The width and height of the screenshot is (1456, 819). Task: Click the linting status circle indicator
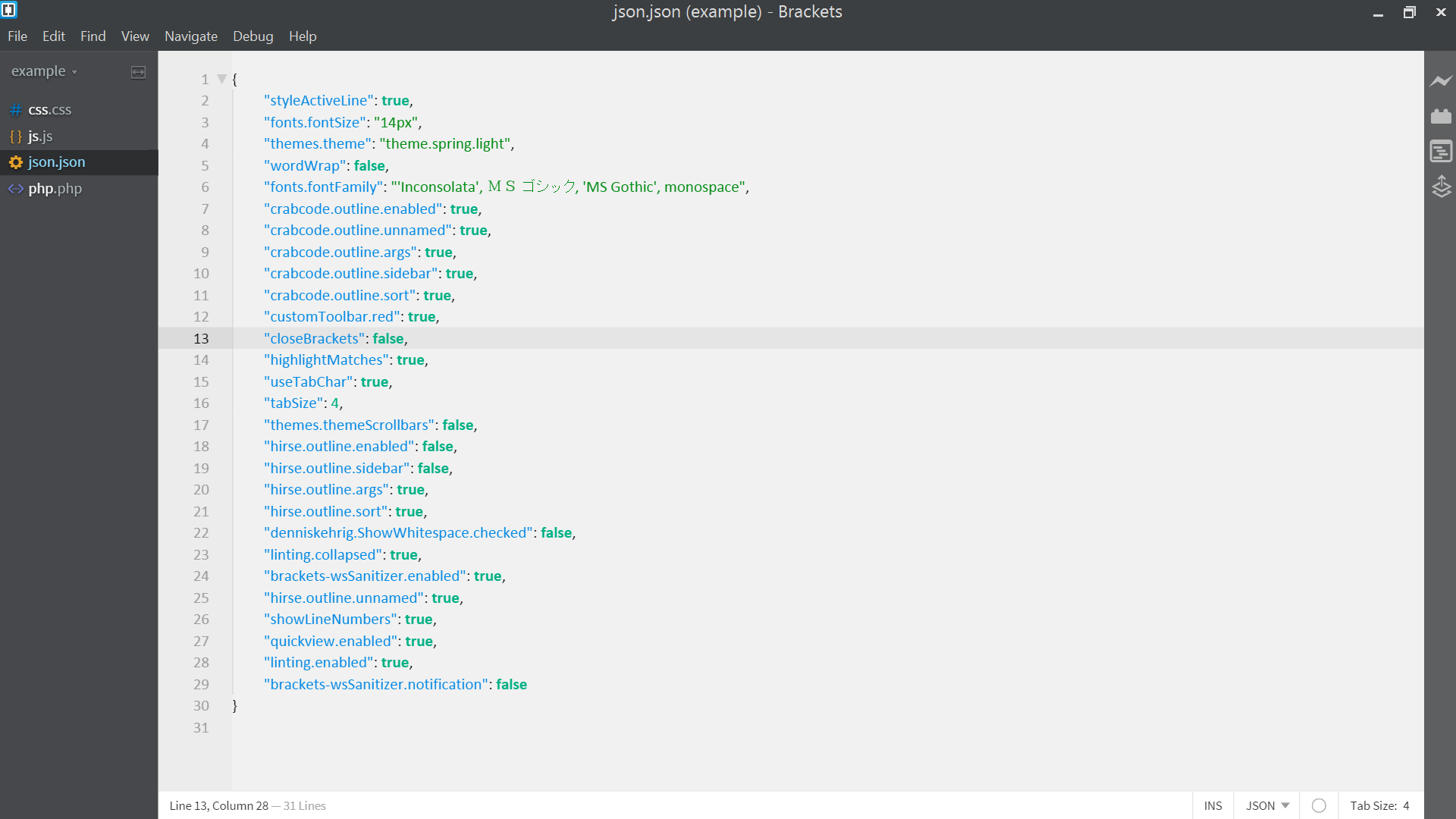pyautogui.click(x=1319, y=805)
